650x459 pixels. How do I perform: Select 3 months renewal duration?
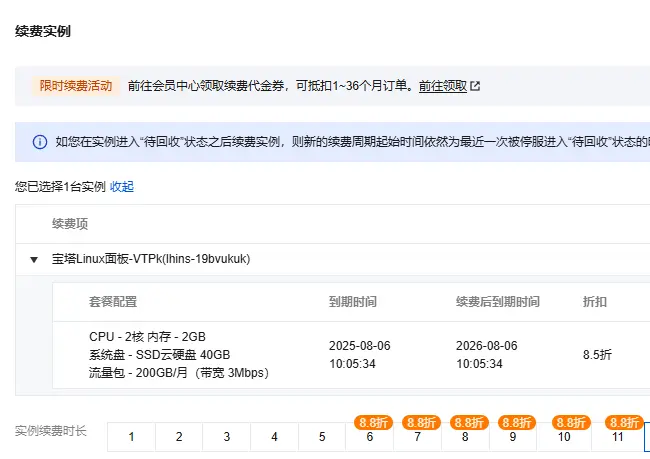[x=226, y=437]
